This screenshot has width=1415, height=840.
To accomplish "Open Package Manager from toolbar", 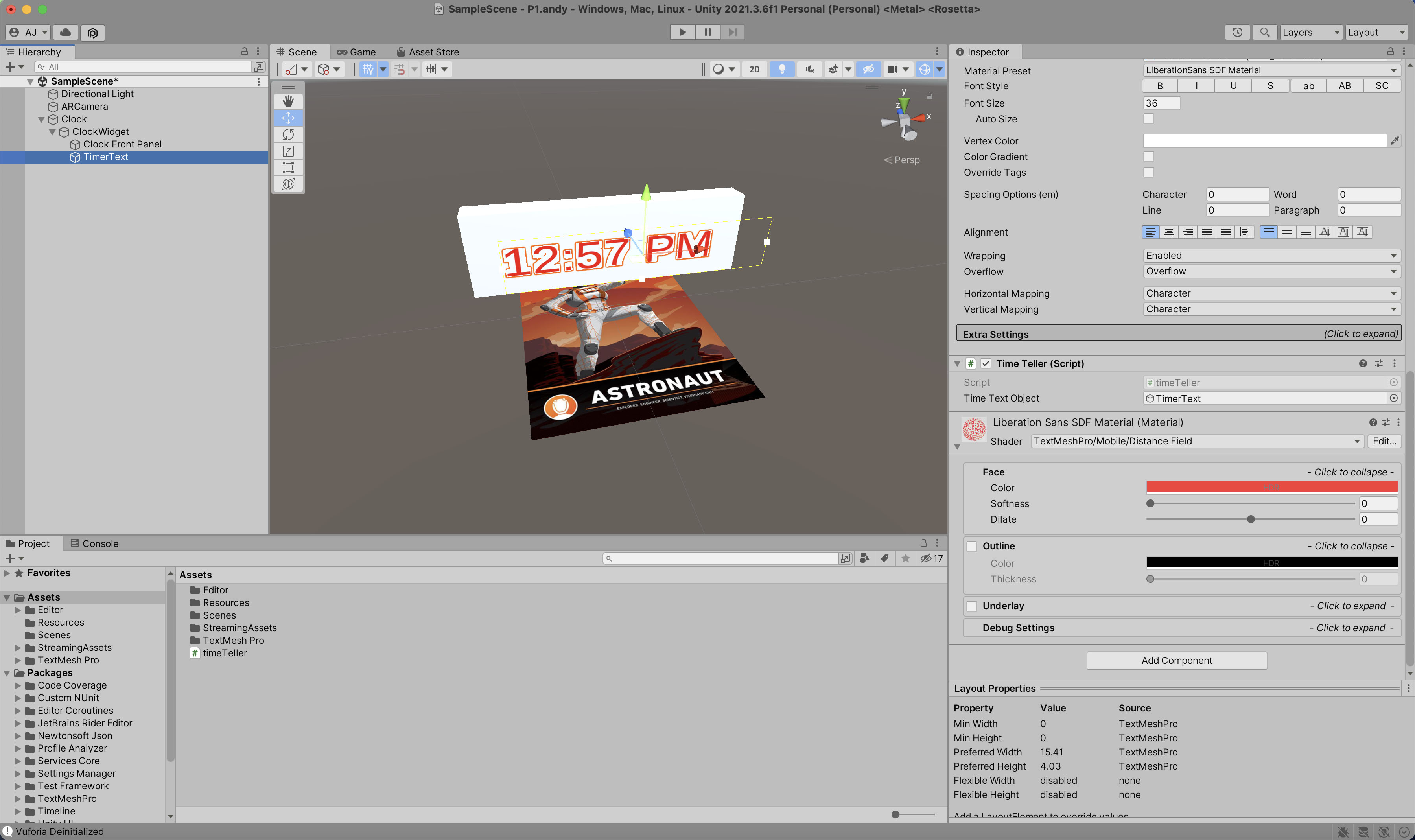I will pyautogui.click(x=93, y=32).
